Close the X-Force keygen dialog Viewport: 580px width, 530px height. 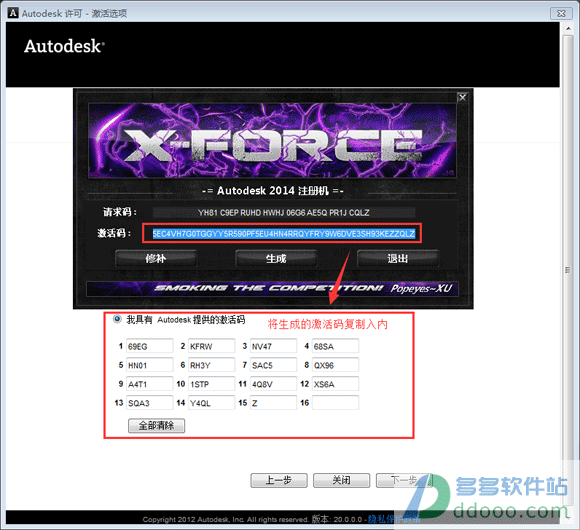click(462, 97)
